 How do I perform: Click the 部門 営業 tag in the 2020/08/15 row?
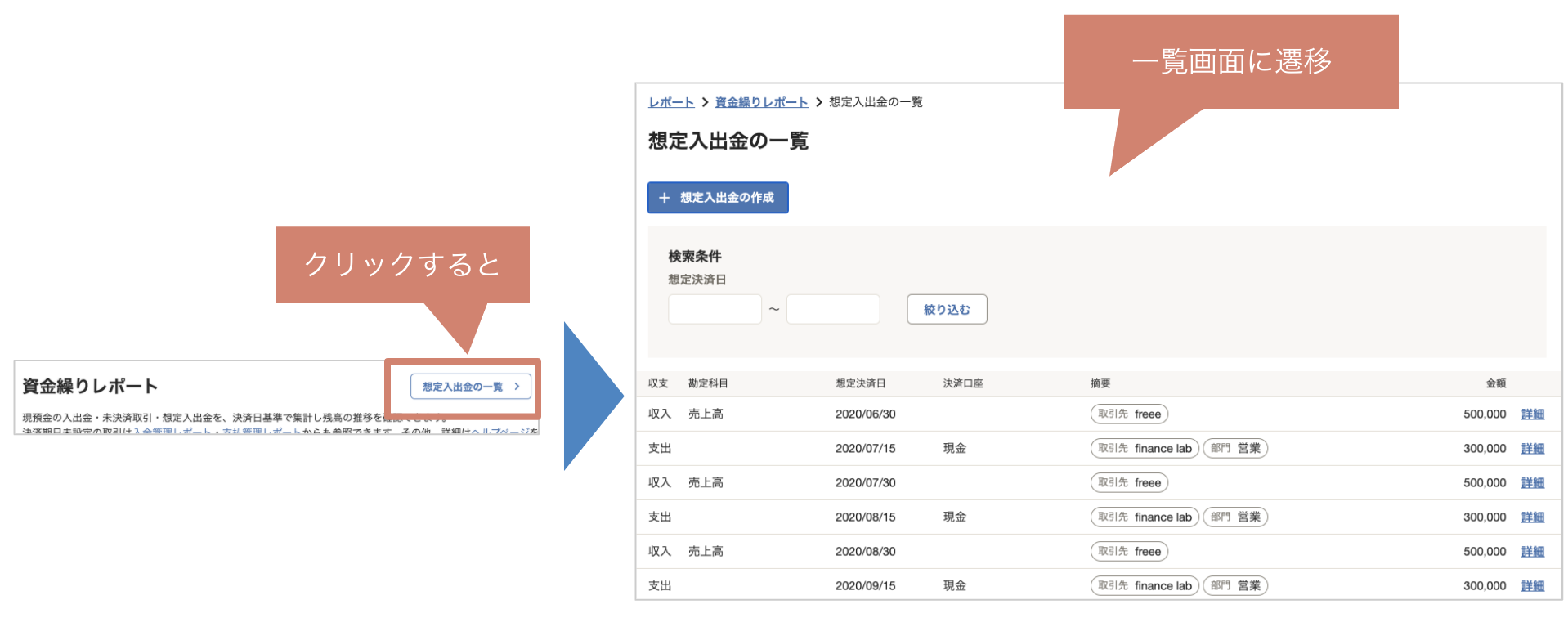[1235, 517]
